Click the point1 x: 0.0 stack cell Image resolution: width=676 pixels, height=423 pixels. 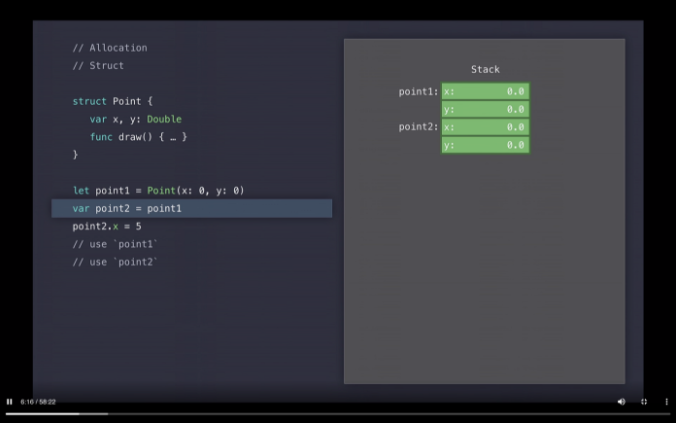(x=485, y=91)
